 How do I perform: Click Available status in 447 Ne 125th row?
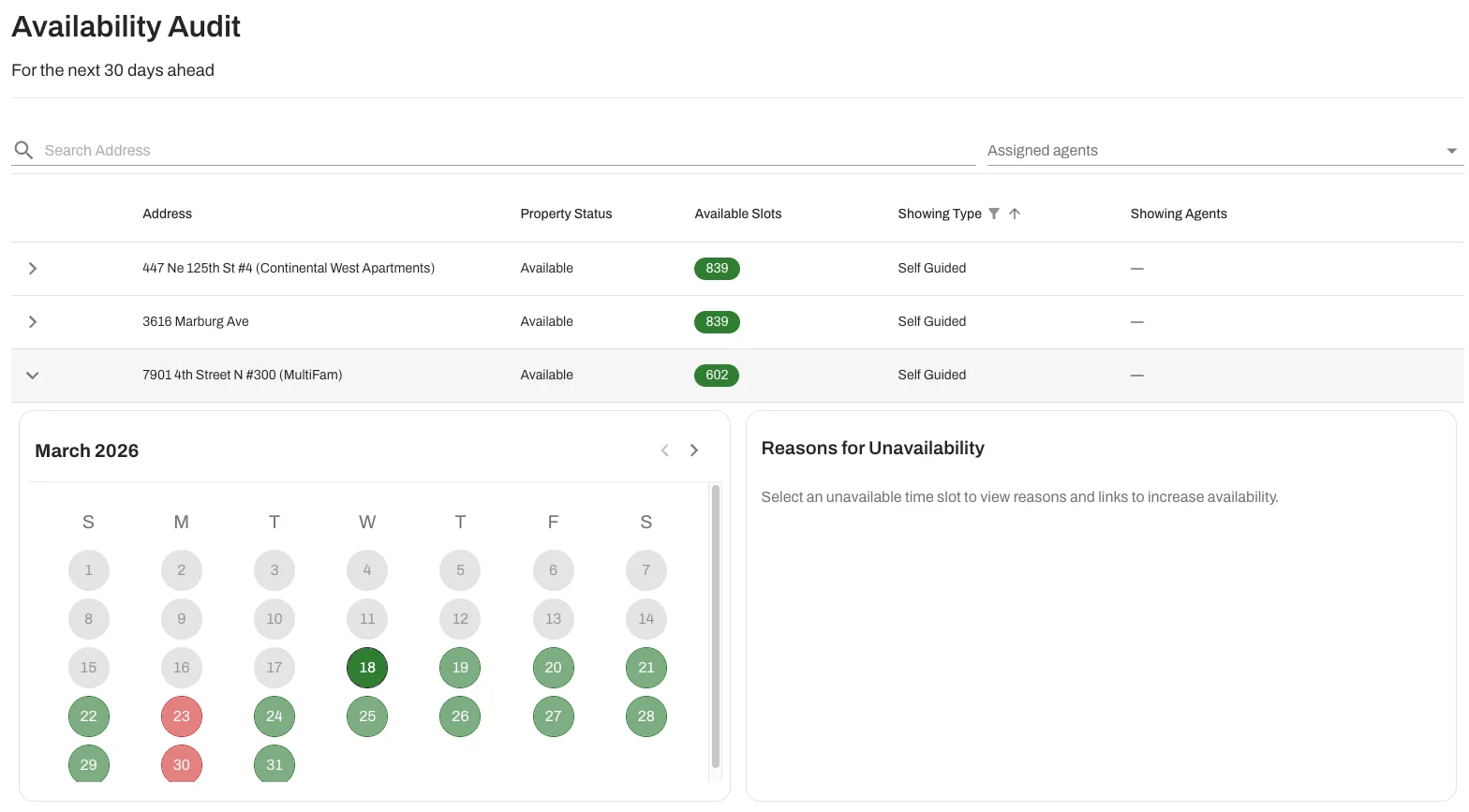point(547,269)
